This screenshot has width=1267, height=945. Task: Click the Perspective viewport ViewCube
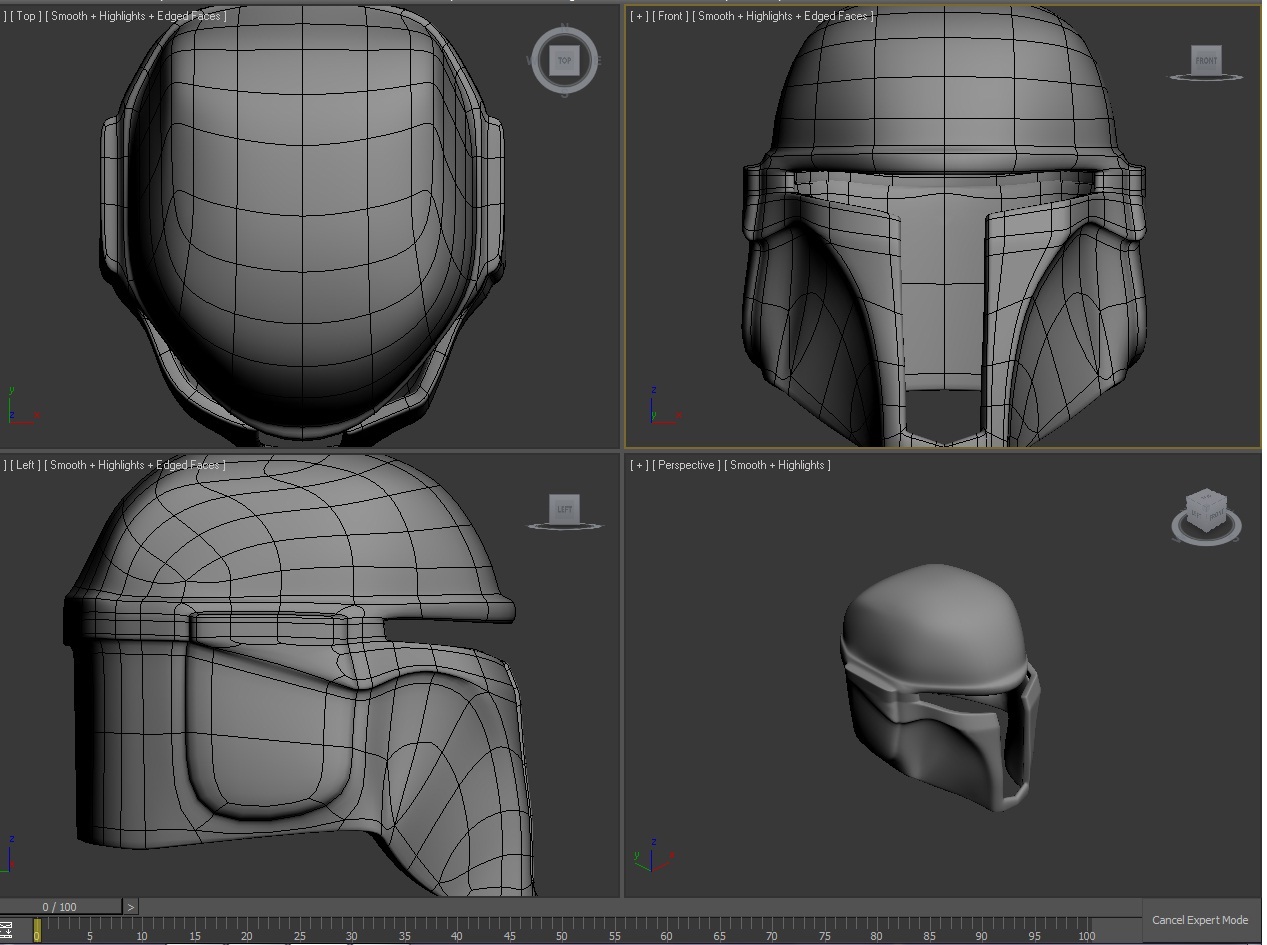[x=1206, y=513]
